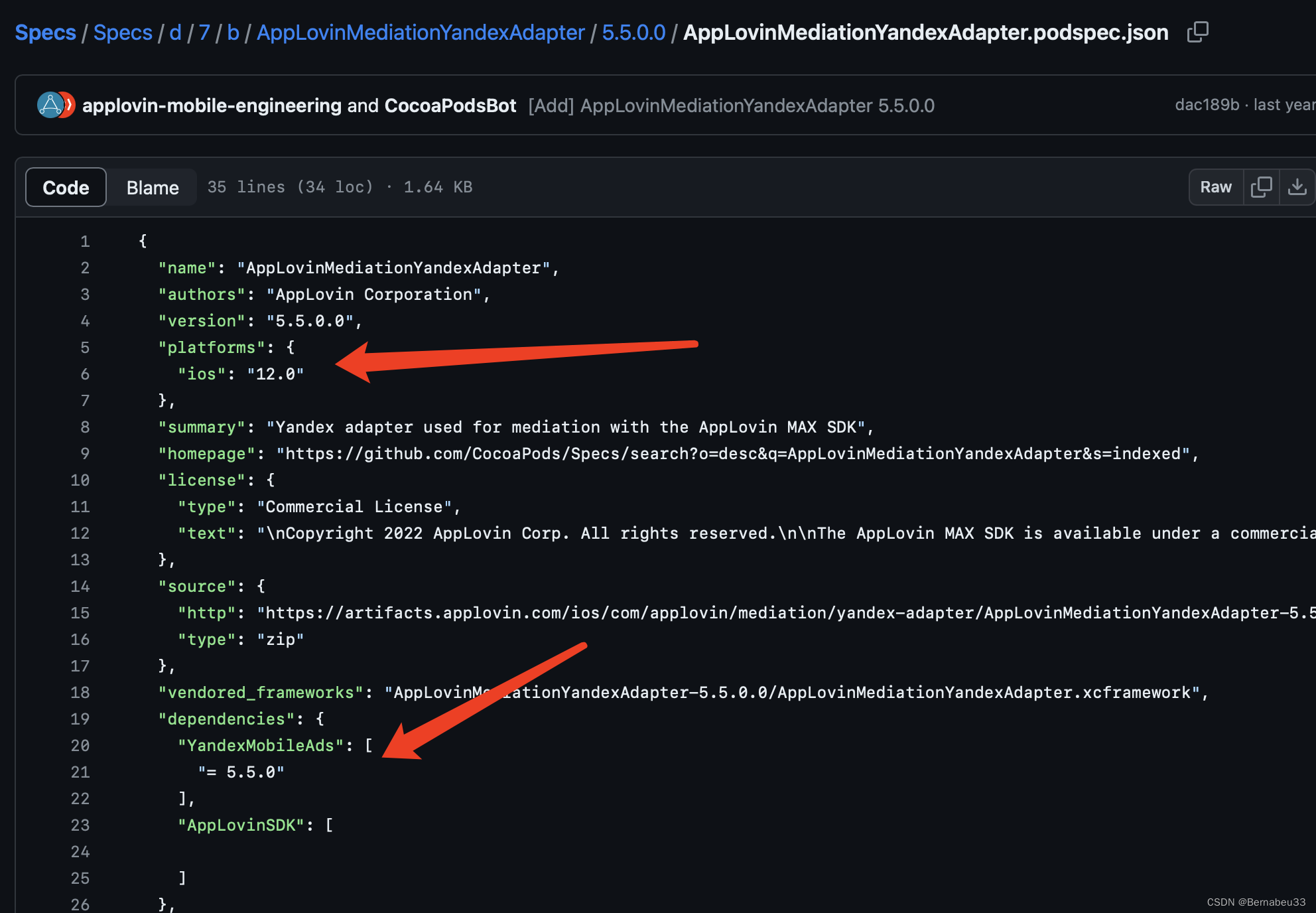
Task: Select line number 21 in the code
Action: (x=80, y=772)
